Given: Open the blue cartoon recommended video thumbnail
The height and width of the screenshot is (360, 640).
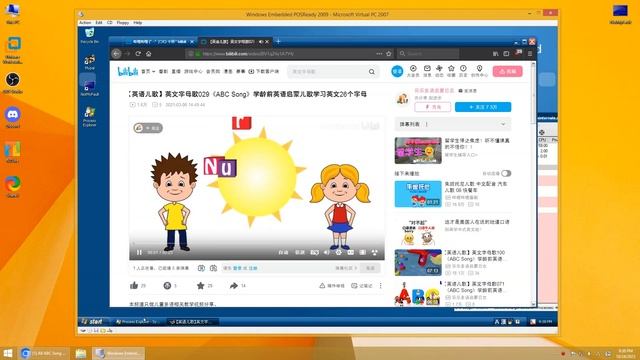Looking at the screenshot, I should coord(418,194).
